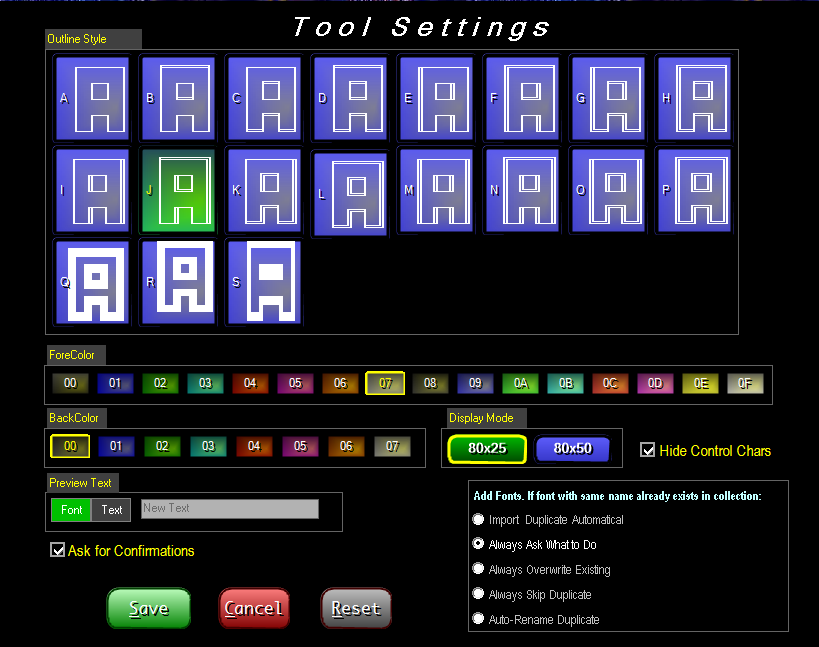Switch display mode to 80x50
Viewport: 819px width, 647px height.
573,450
